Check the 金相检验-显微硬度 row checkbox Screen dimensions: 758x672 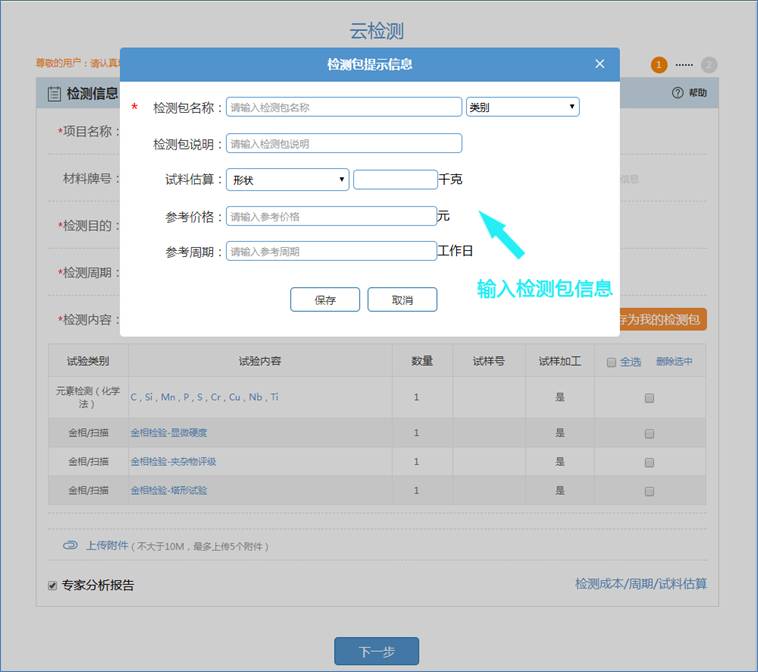(x=649, y=434)
